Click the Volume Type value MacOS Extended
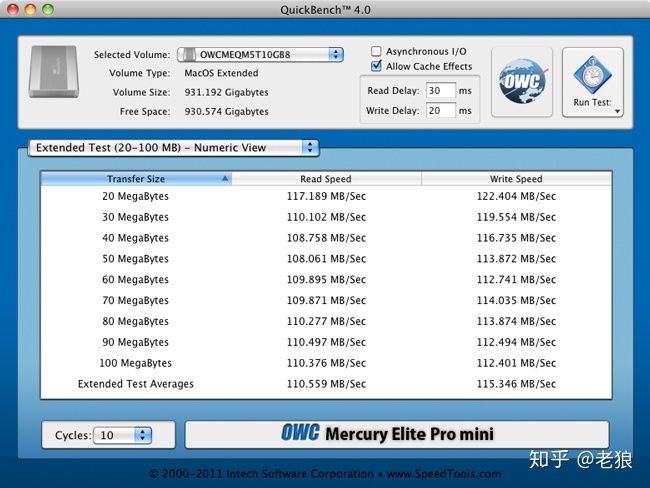This screenshot has height=488, width=650. 221,73
